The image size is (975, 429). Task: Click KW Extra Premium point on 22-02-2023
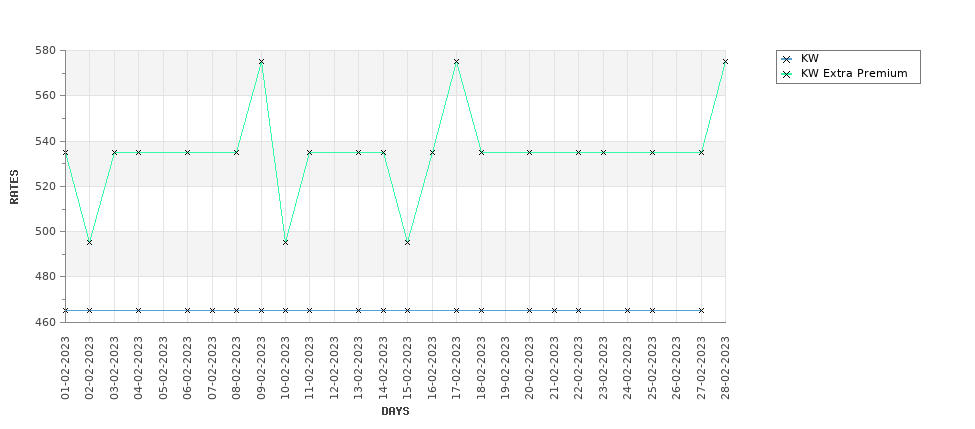578,152
